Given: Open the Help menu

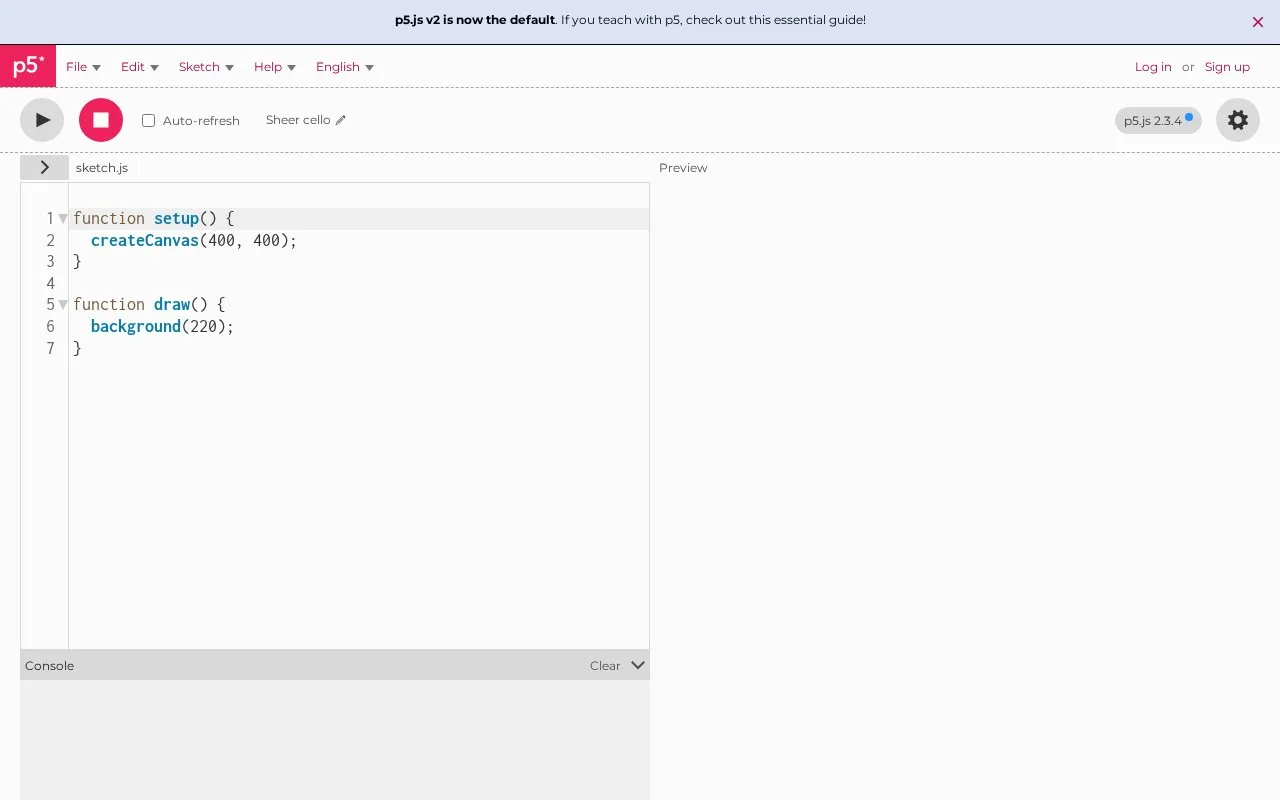Looking at the screenshot, I should pyautogui.click(x=275, y=67).
